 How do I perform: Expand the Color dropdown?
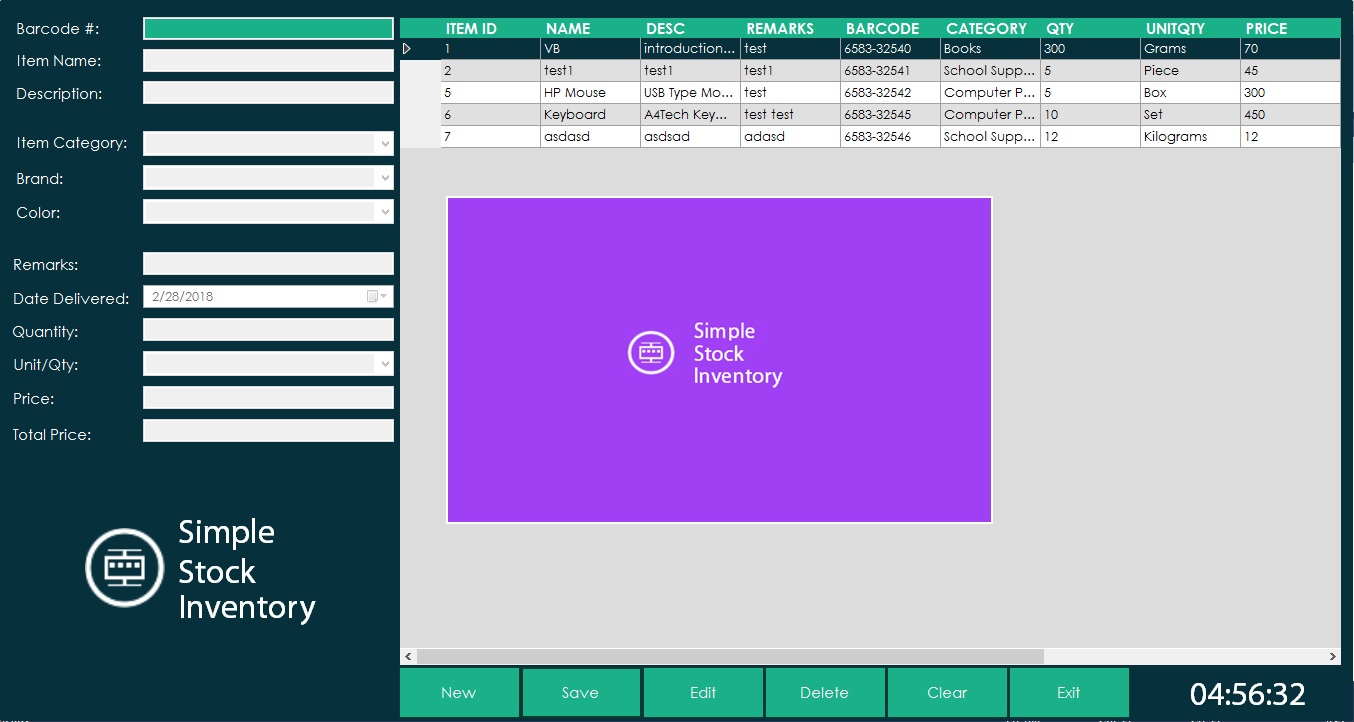[385, 211]
